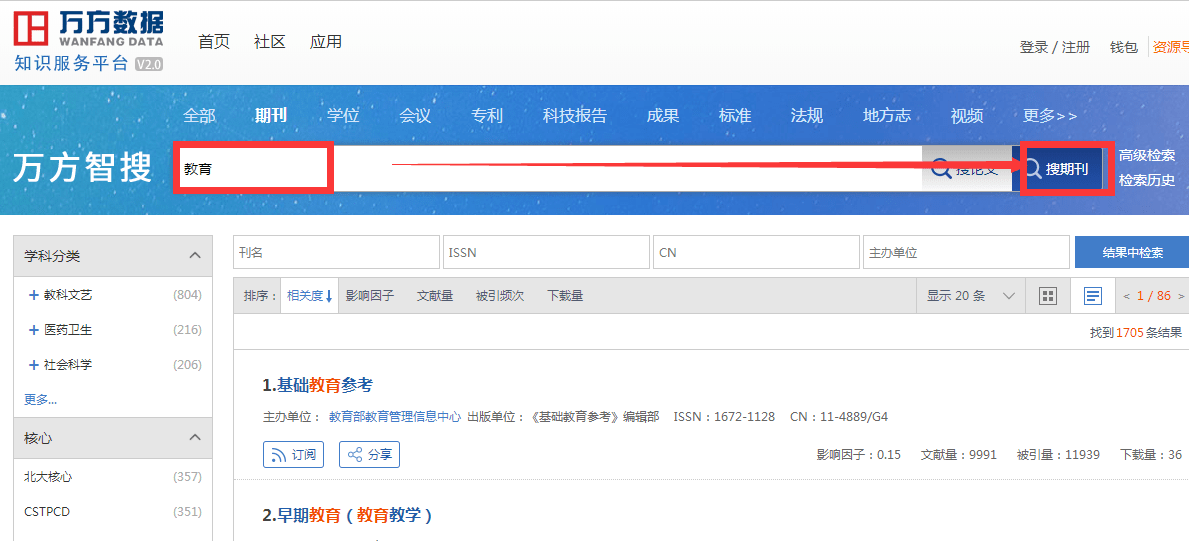Select the 全部 tab
This screenshot has width=1189, height=541.
point(199,115)
